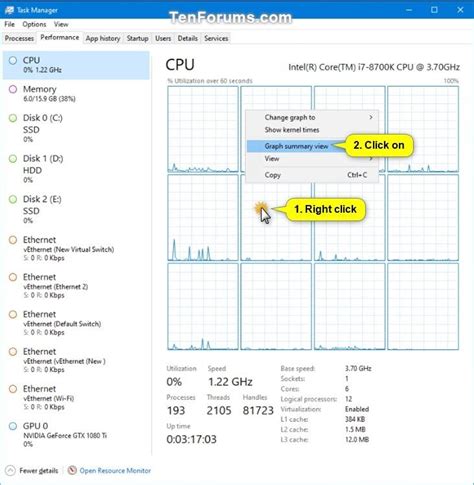Click the Virtualization Enabled value
The height and width of the screenshot is (485, 474).
(x=357, y=409)
